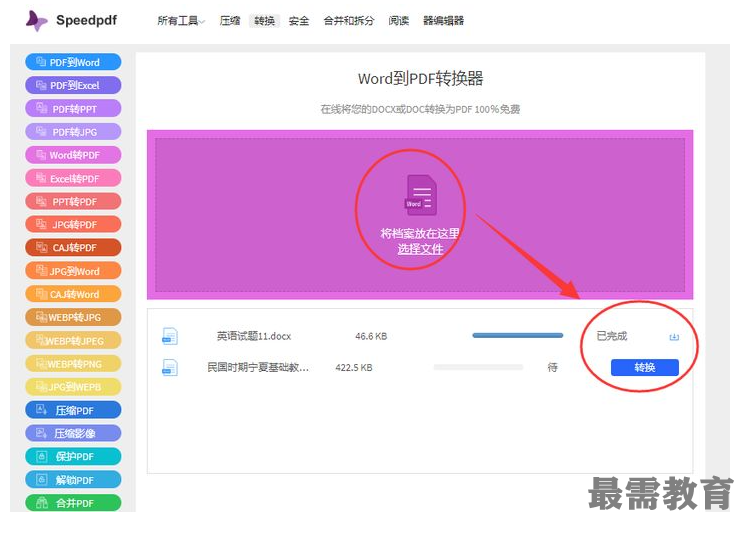This screenshot has height=533, width=740.
Task: Click the Speedpdf logo icon
Action: 36,21
